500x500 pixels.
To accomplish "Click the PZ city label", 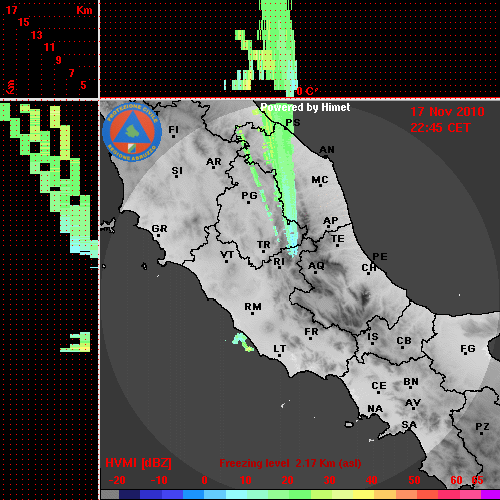I will coord(482,427).
